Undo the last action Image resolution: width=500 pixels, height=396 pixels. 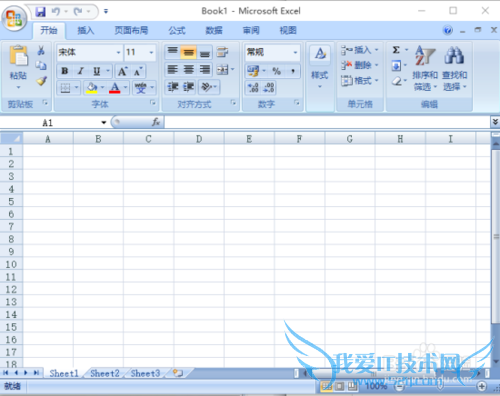[55, 12]
